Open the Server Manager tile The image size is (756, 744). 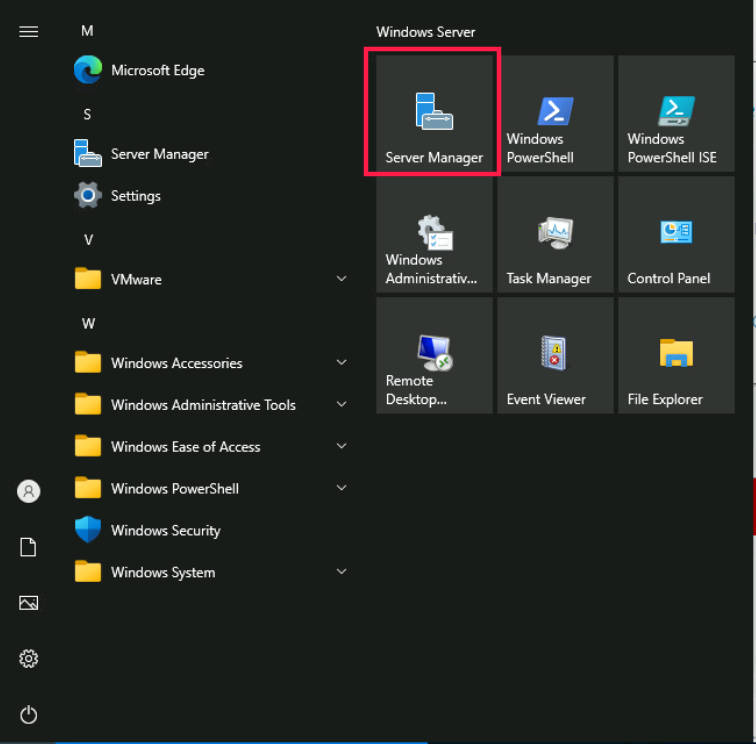point(434,113)
